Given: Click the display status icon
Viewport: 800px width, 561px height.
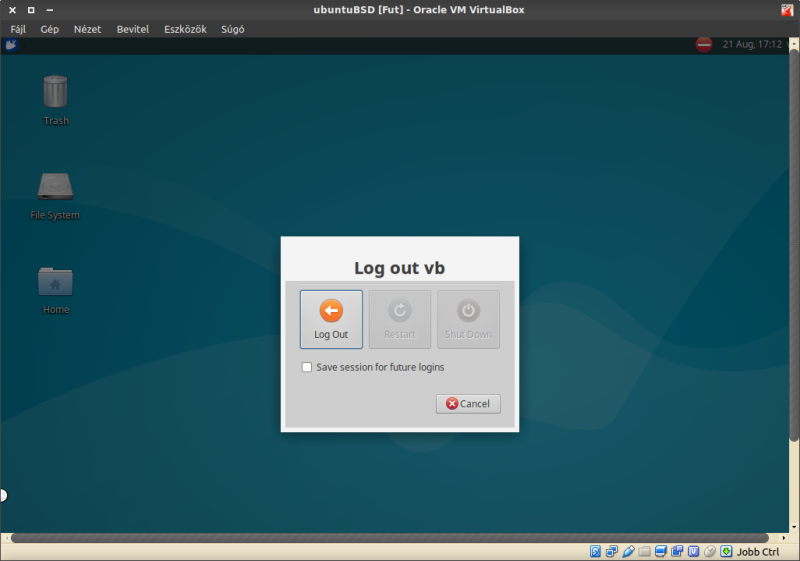Looking at the screenshot, I should click(661, 551).
